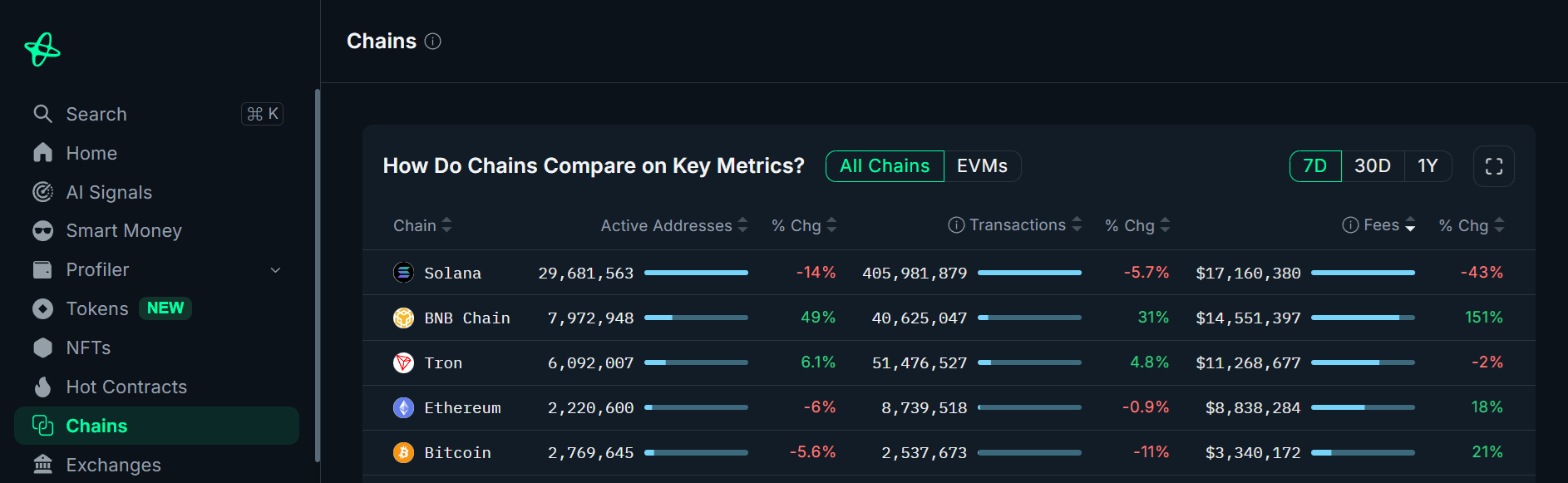Open the Bitcoin chain row link
This screenshot has height=483, width=1568.
(x=457, y=452)
